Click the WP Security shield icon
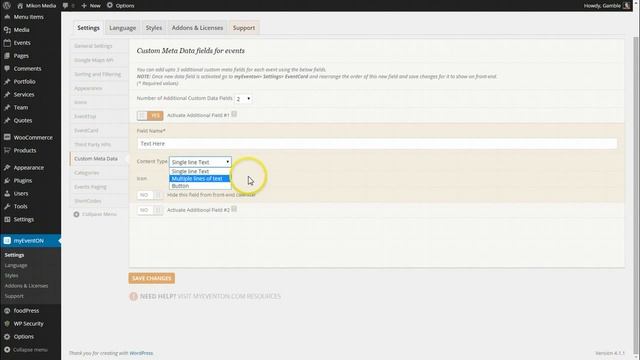 [7, 323]
